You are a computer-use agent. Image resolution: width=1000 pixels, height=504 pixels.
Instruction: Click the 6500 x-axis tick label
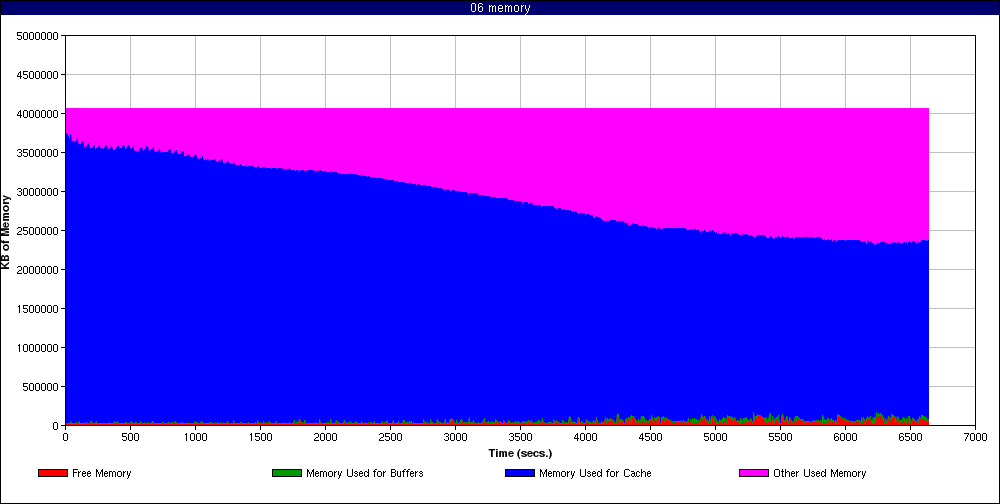coord(911,437)
